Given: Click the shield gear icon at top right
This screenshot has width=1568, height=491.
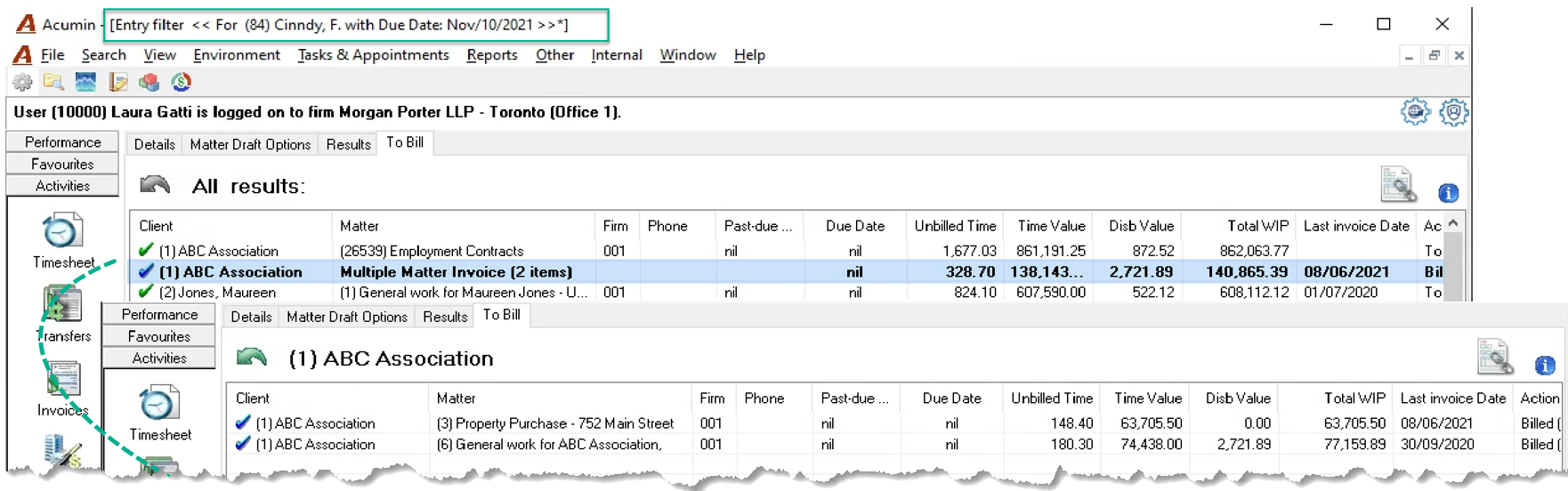Looking at the screenshot, I should (x=1453, y=112).
